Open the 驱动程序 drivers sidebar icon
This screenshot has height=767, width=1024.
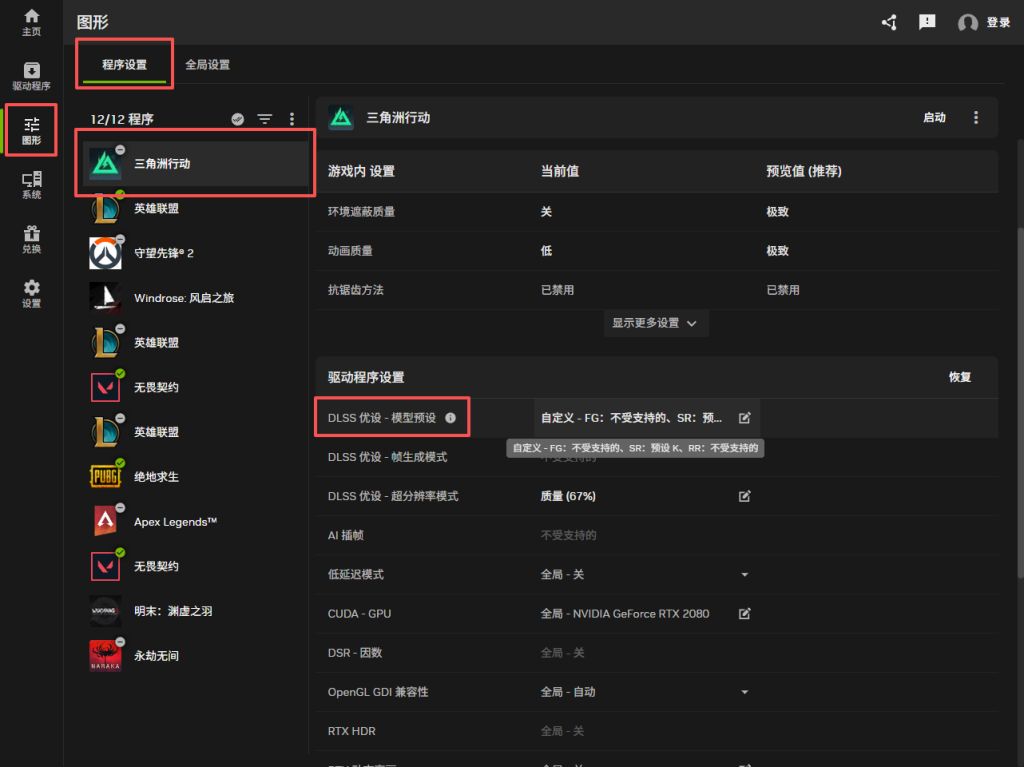click(x=31, y=76)
